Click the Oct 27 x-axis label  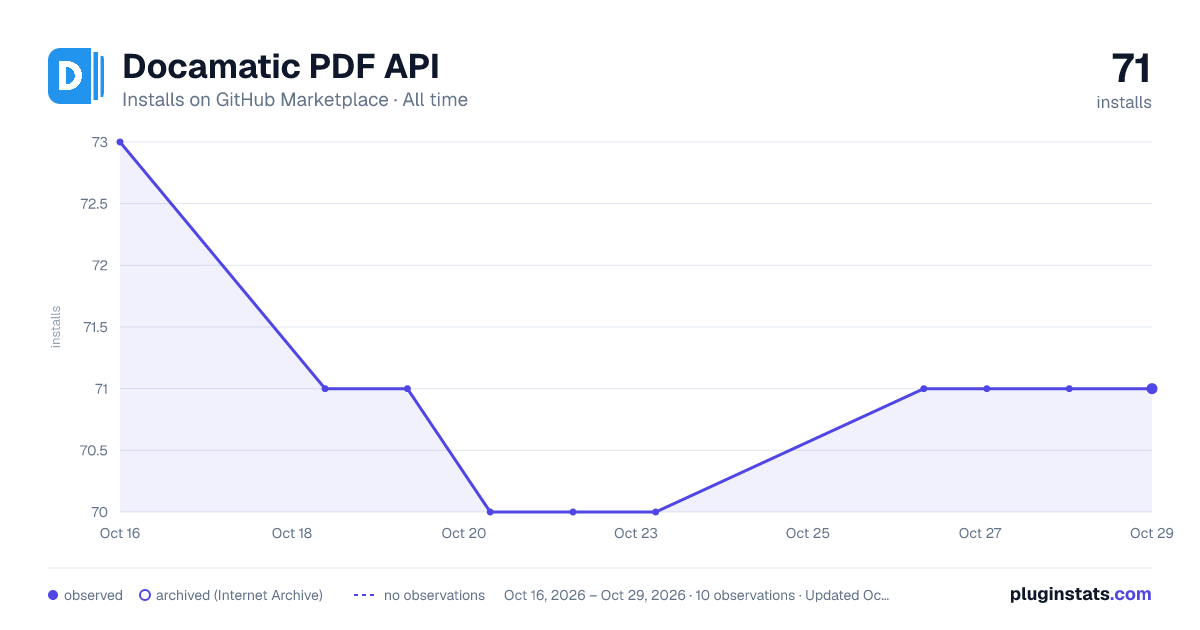click(980, 533)
